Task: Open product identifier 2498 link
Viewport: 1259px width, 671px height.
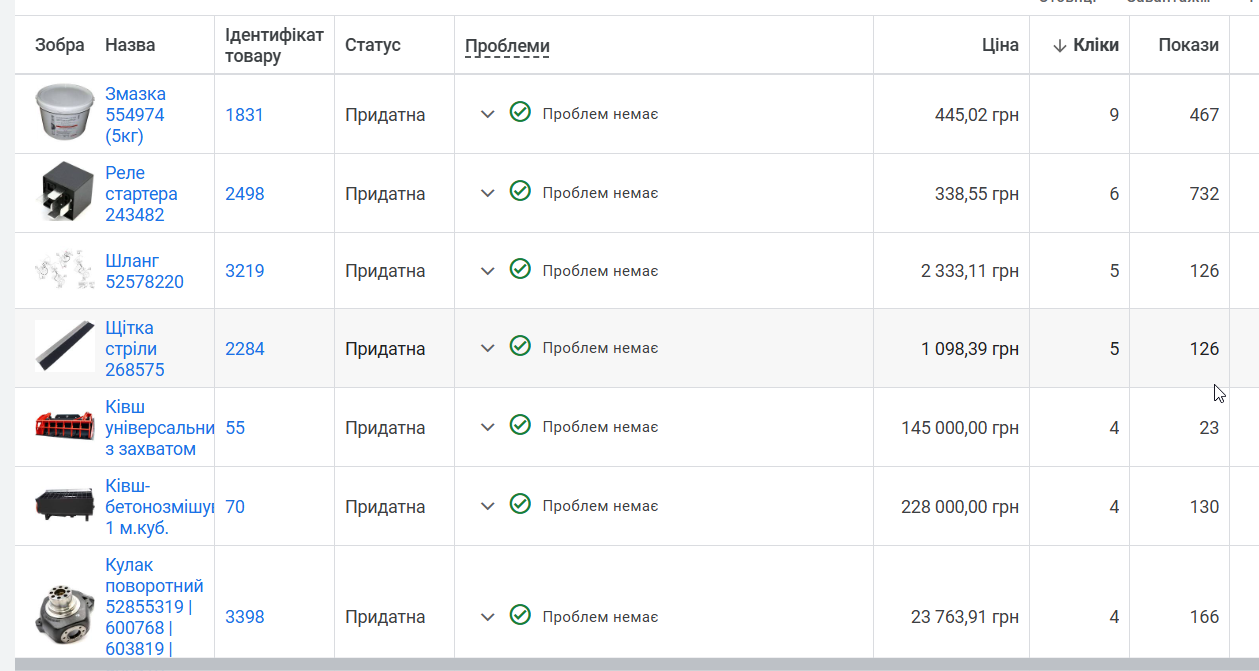Action: point(245,193)
